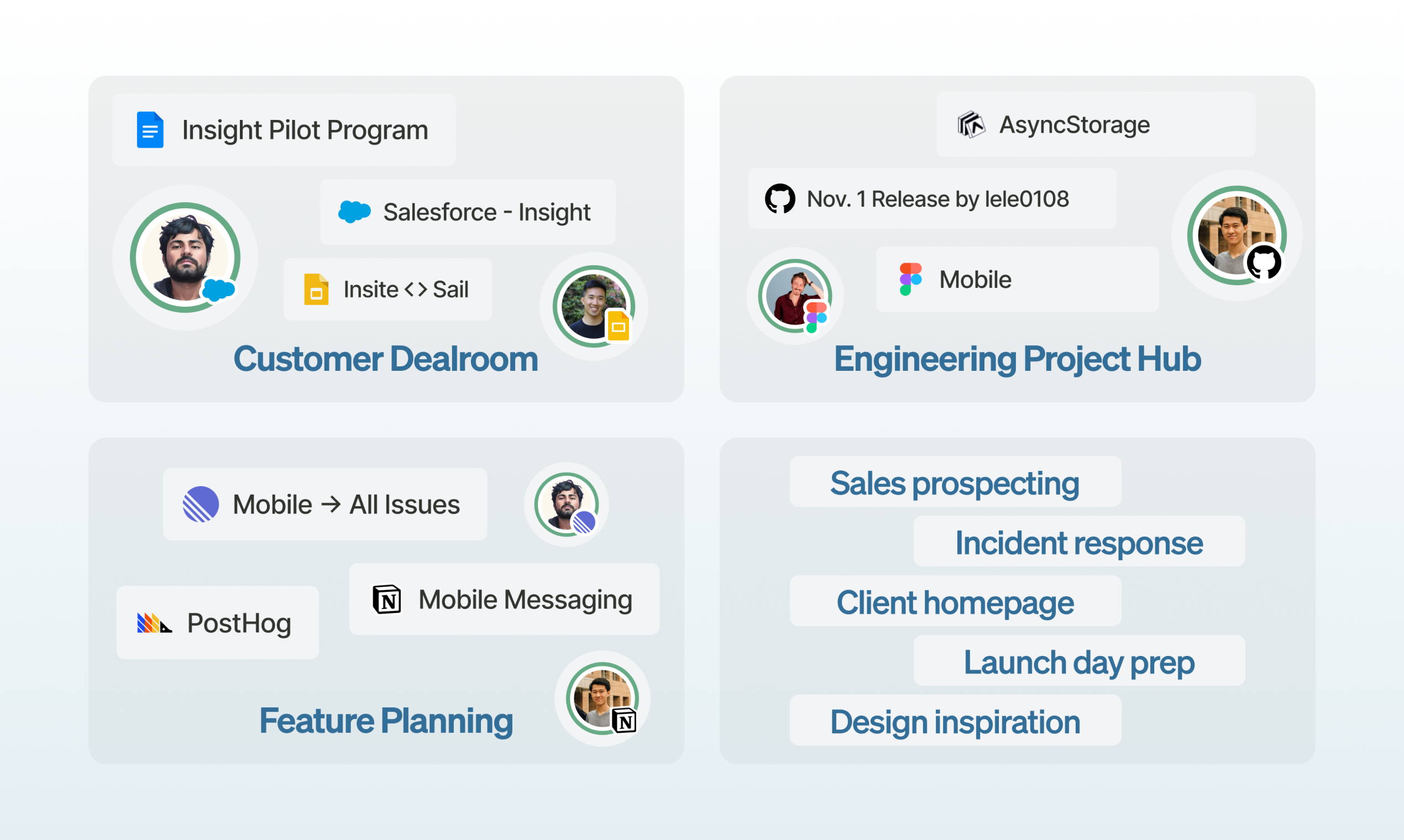
Task: Select the Sales prospecting tag
Action: (x=955, y=483)
